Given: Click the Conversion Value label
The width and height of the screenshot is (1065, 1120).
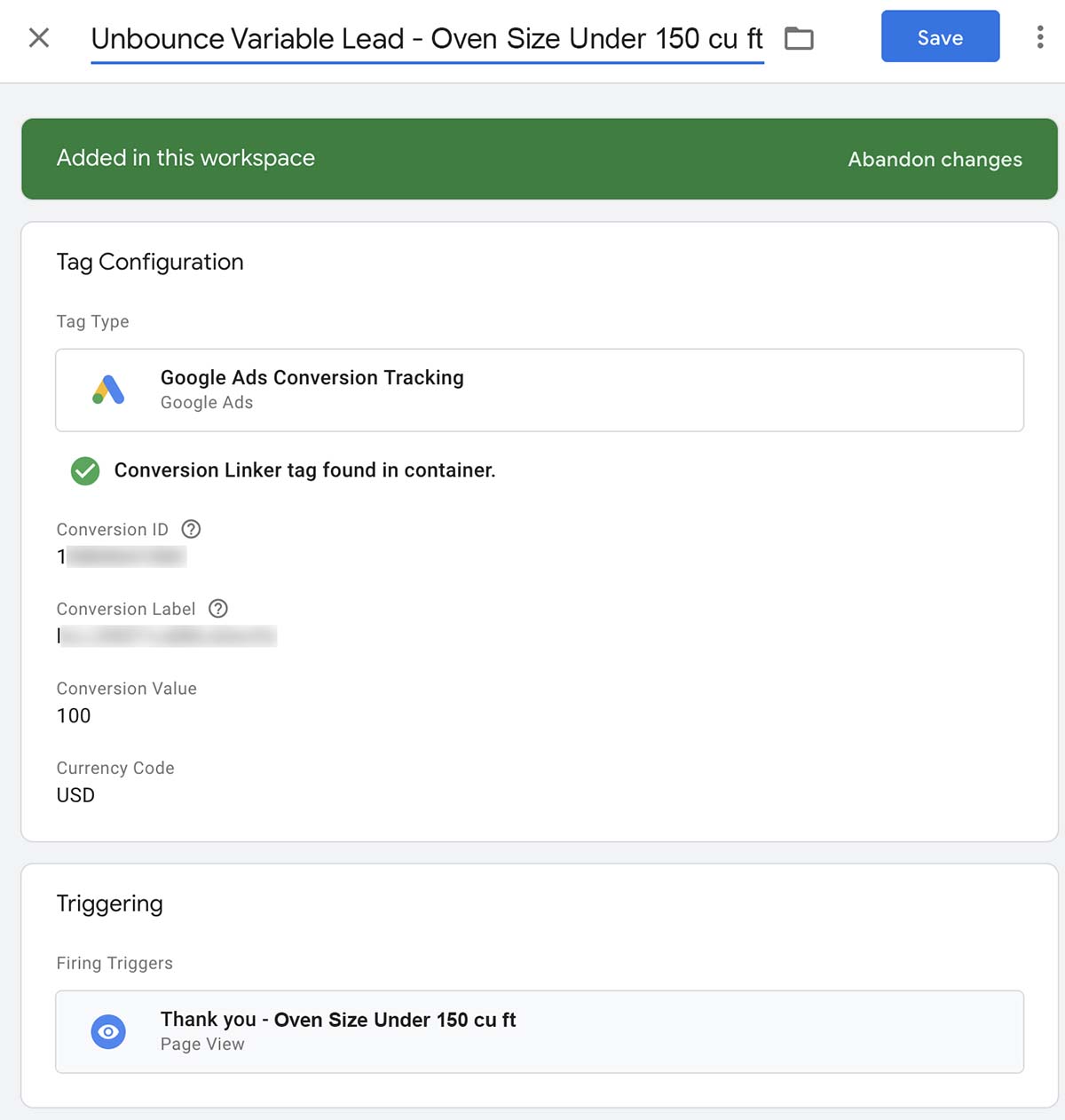Looking at the screenshot, I should pos(127,689).
